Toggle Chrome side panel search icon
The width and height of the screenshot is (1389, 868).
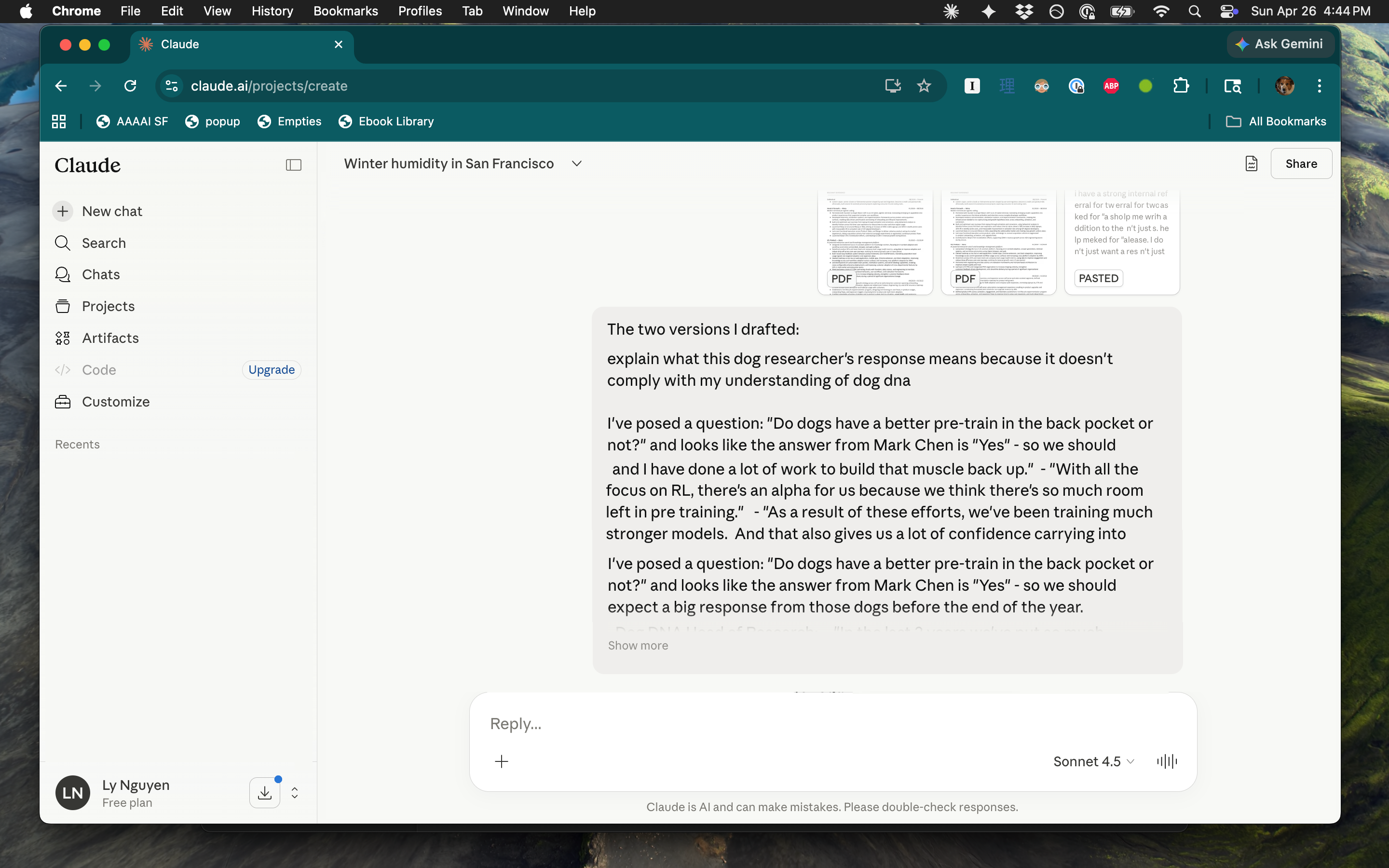1232,86
